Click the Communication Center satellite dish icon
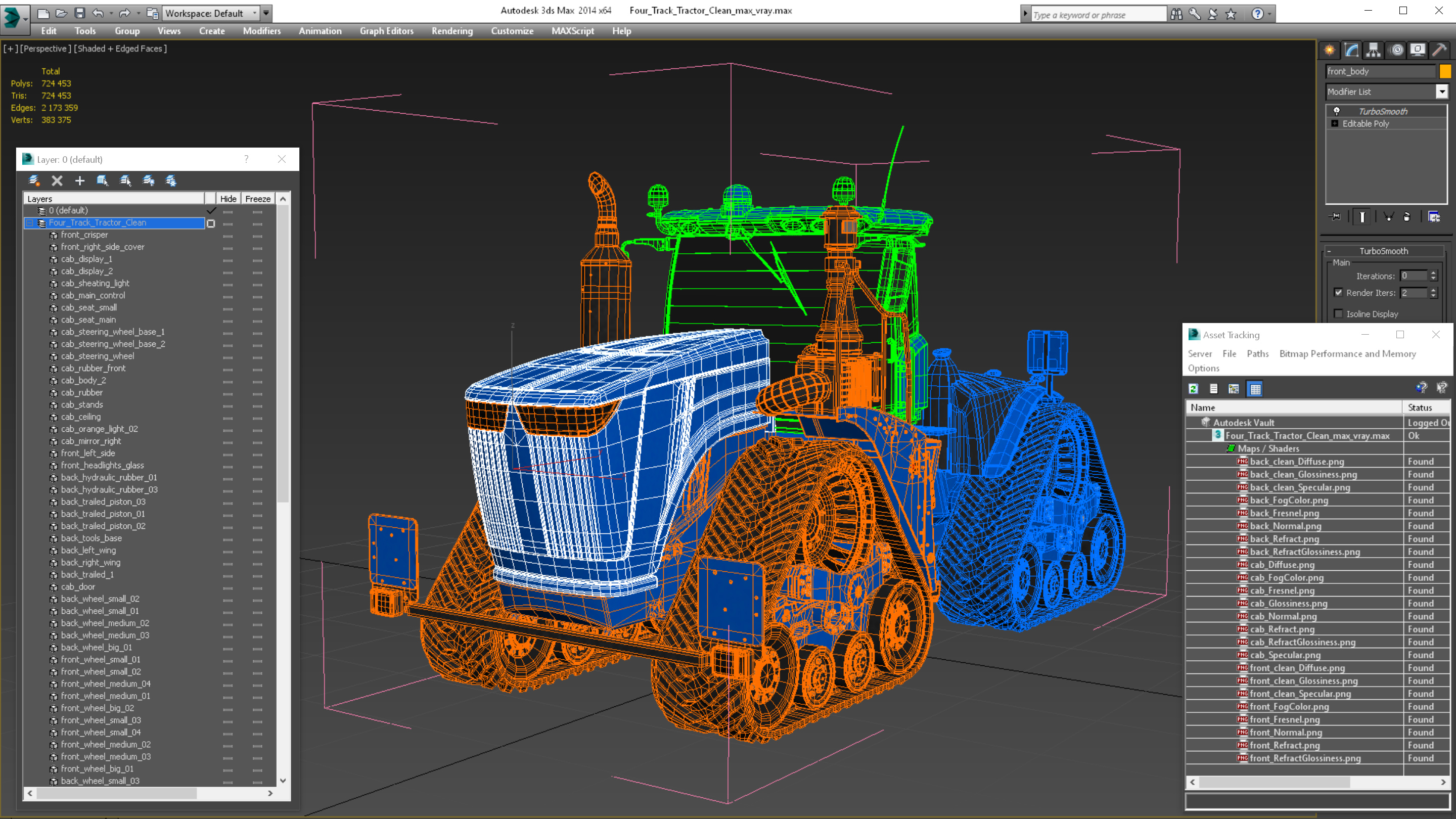 point(1212,14)
